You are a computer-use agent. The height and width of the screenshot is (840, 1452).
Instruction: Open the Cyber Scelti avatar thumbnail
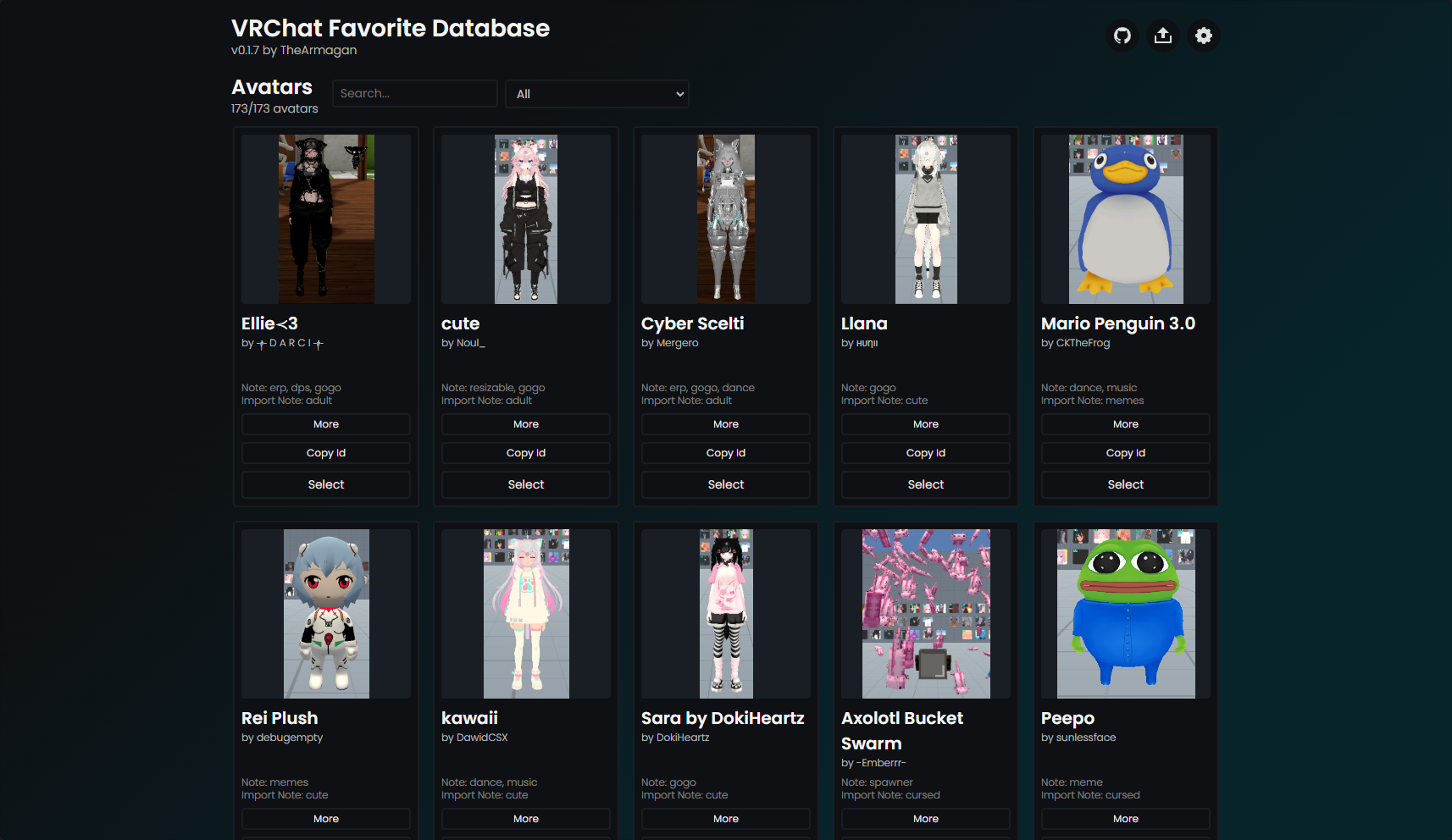click(726, 219)
